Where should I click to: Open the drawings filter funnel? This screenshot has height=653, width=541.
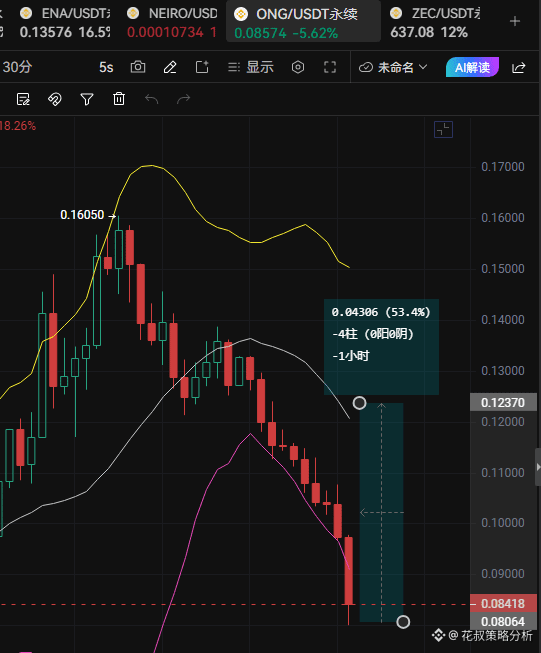pyautogui.click(x=87, y=99)
